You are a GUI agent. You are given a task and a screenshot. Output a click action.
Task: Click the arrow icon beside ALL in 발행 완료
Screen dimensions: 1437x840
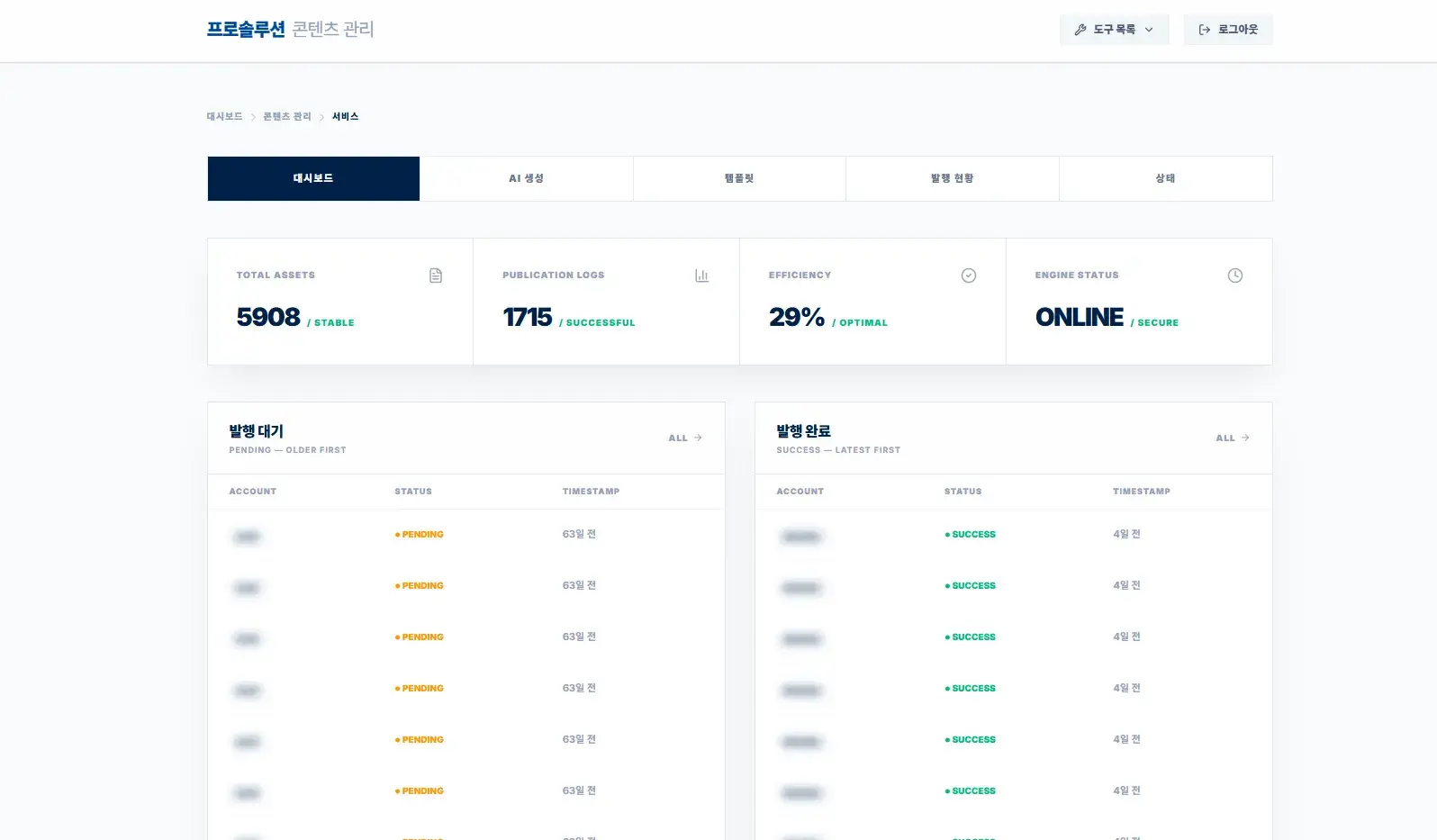1245,438
